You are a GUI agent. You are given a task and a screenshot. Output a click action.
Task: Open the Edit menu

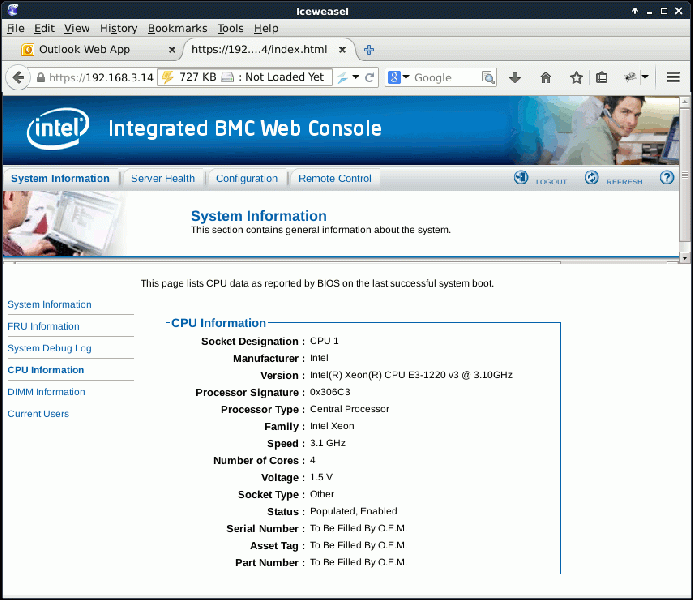pyautogui.click(x=45, y=28)
